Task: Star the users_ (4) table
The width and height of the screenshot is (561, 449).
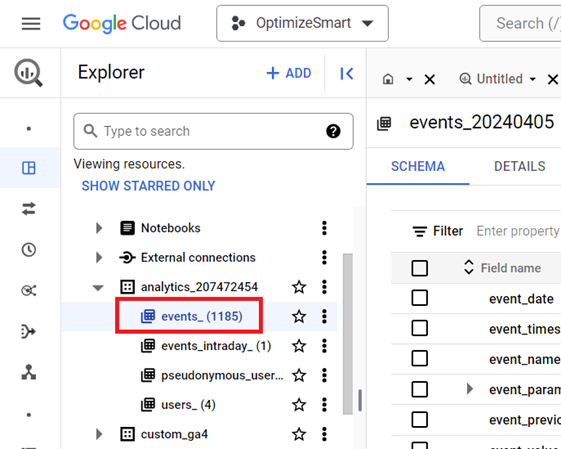Action: pyautogui.click(x=299, y=405)
